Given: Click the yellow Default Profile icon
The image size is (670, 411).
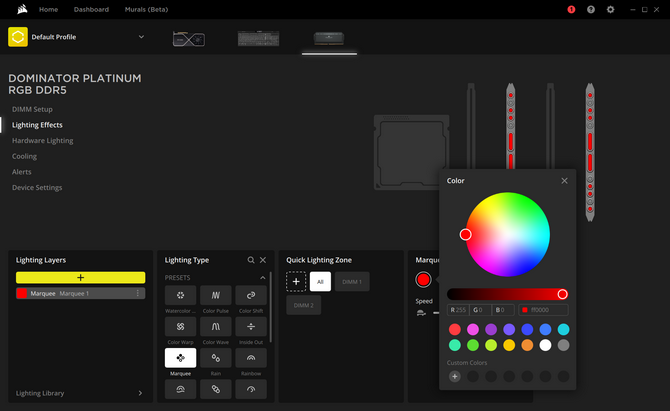Looking at the screenshot, I should pos(18,37).
